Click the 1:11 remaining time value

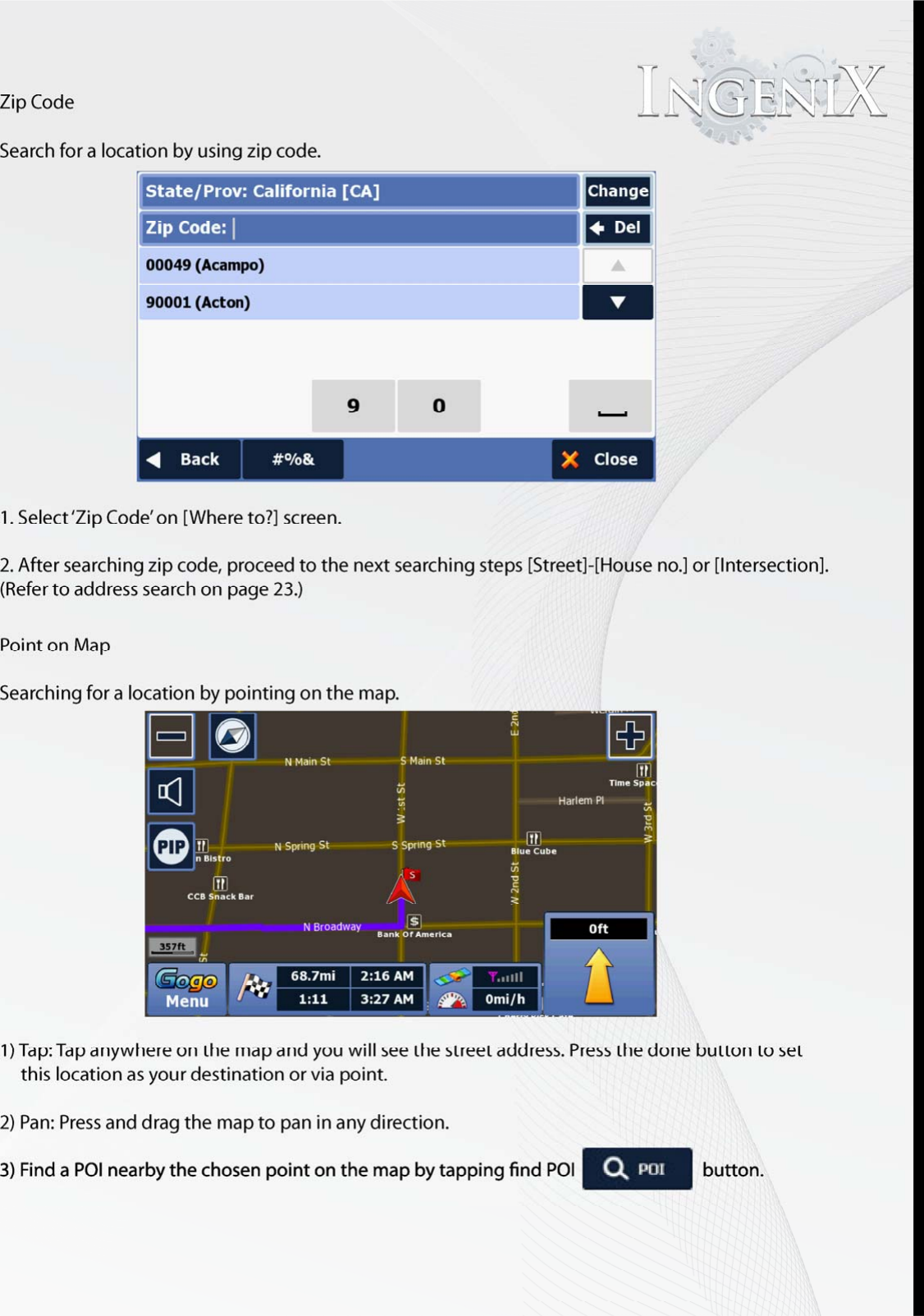[x=313, y=999]
